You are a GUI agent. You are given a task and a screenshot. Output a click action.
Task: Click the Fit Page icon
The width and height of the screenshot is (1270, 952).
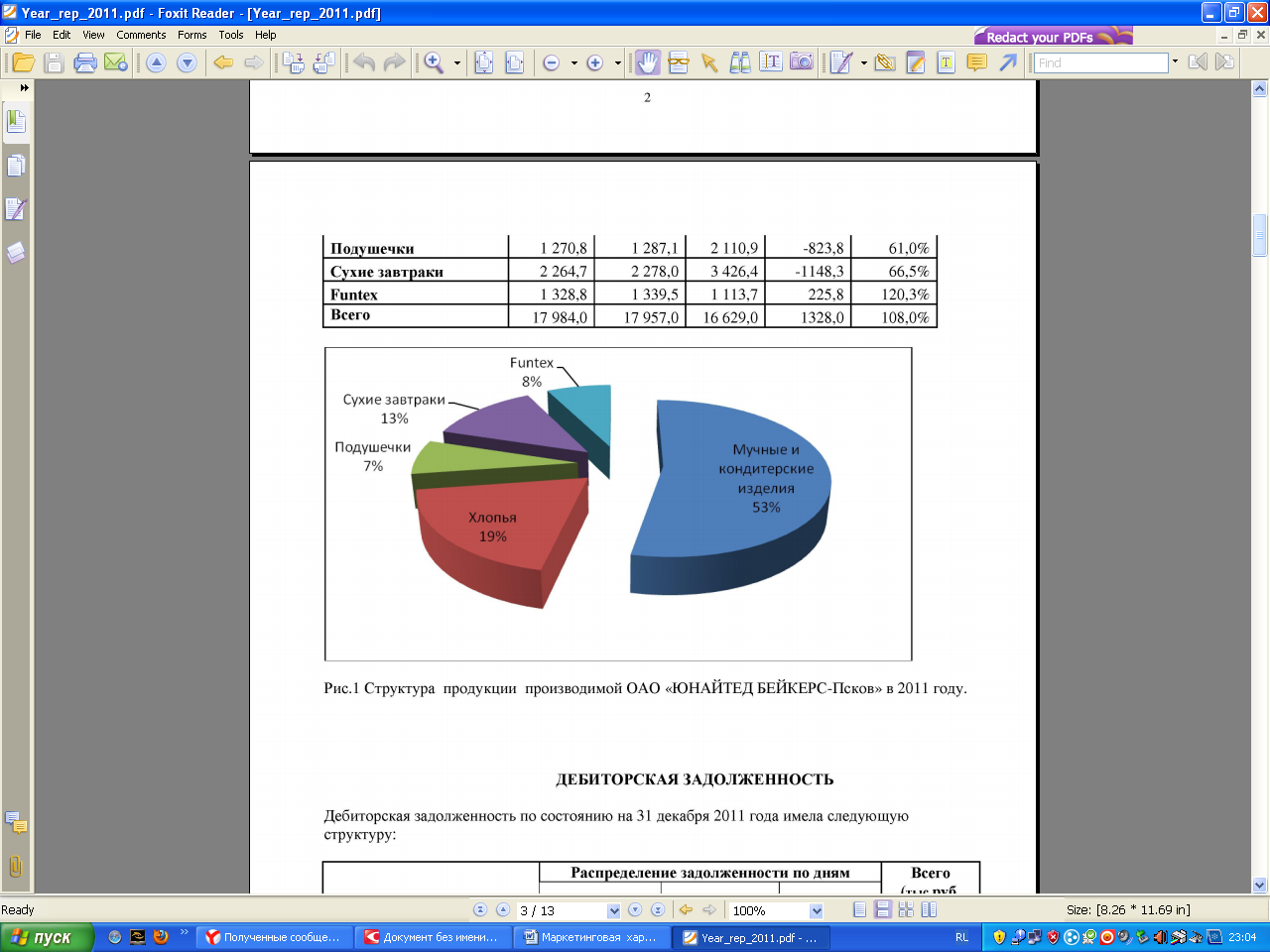[x=484, y=62]
